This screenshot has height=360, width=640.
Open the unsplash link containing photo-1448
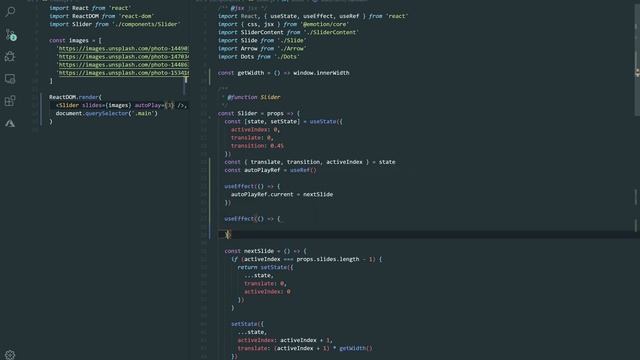point(123,65)
